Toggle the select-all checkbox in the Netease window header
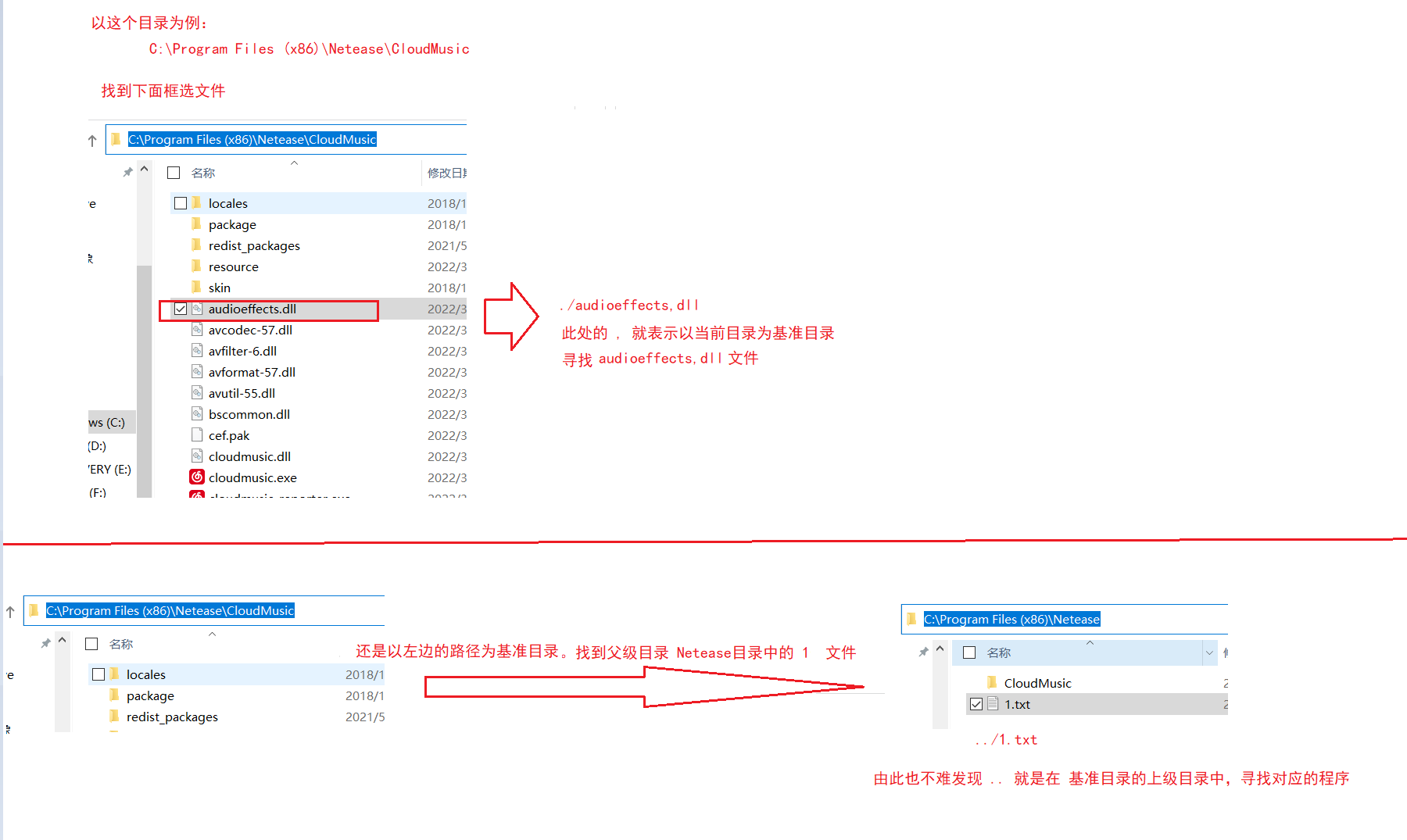The image size is (1407, 840). pyautogui.click(x=969, y=652)
